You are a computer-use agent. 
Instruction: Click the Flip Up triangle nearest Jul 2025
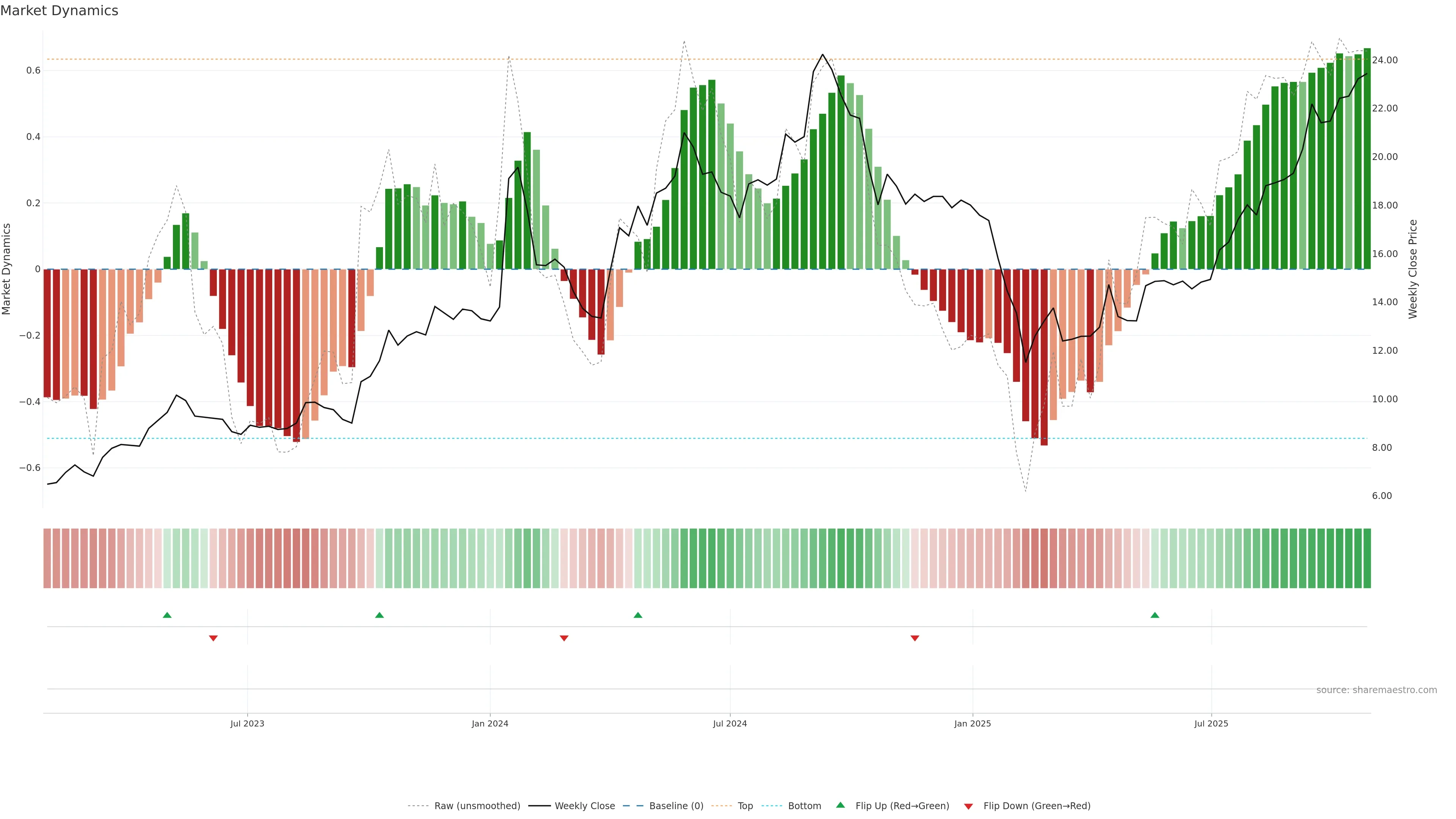1155,615
